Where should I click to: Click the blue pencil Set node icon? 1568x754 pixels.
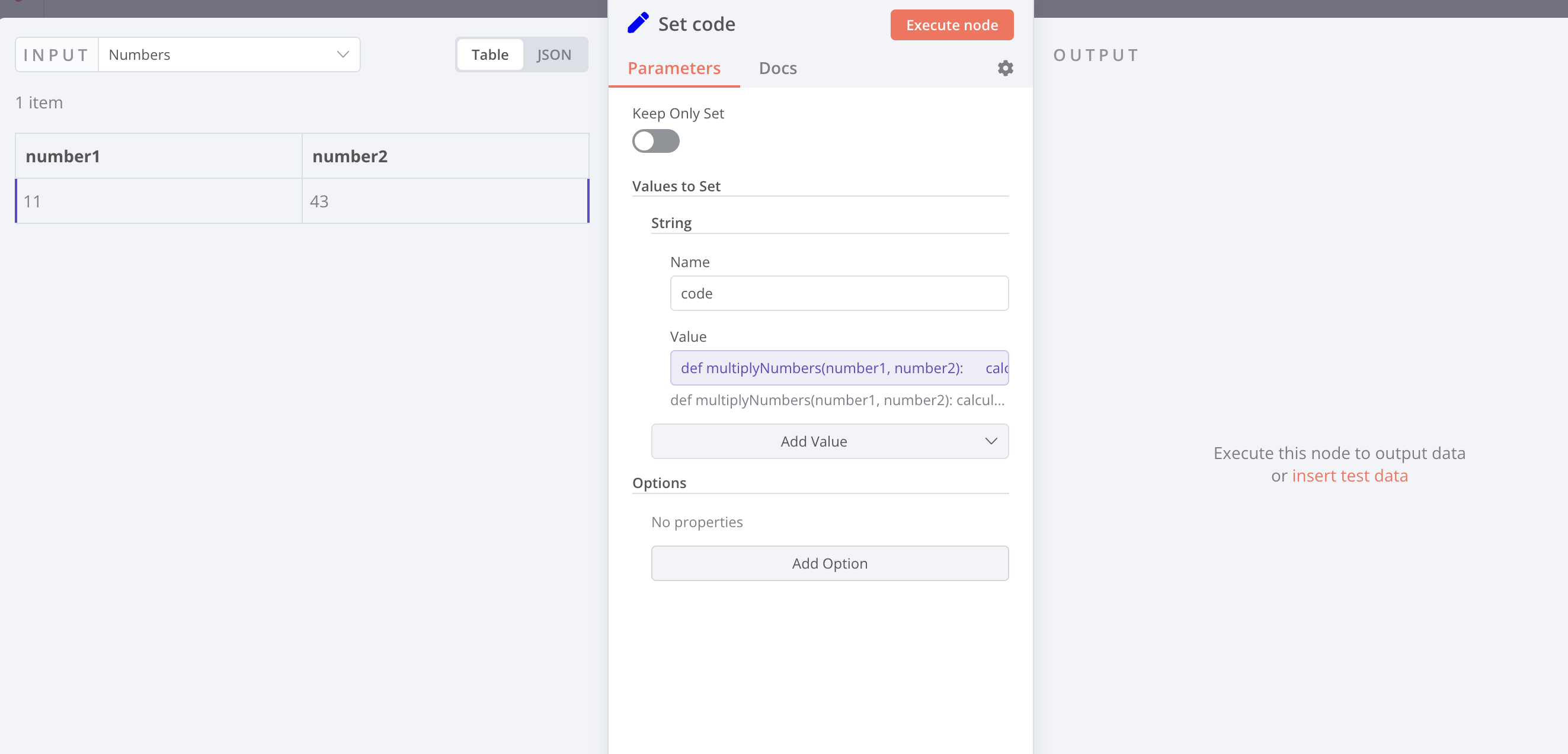(638, 24)
